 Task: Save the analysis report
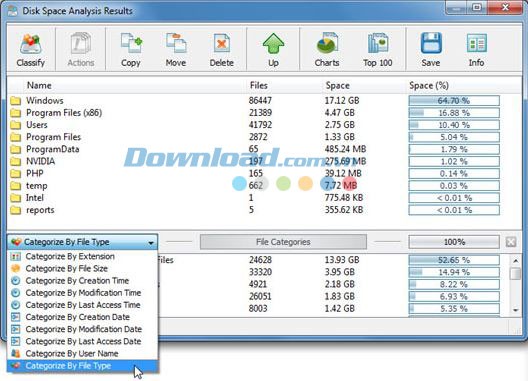tap(431, 49)
